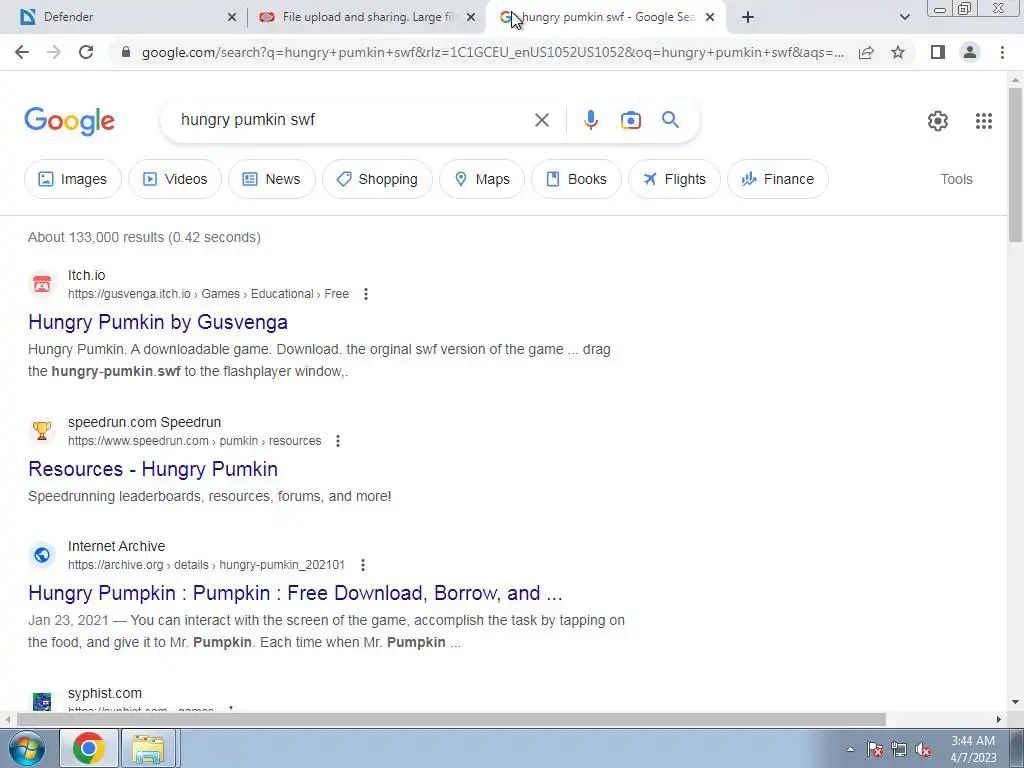Screen dimensions: 1024x768
Task: Filter results by News
Action: pyautogui.click(x=271, y=179)
